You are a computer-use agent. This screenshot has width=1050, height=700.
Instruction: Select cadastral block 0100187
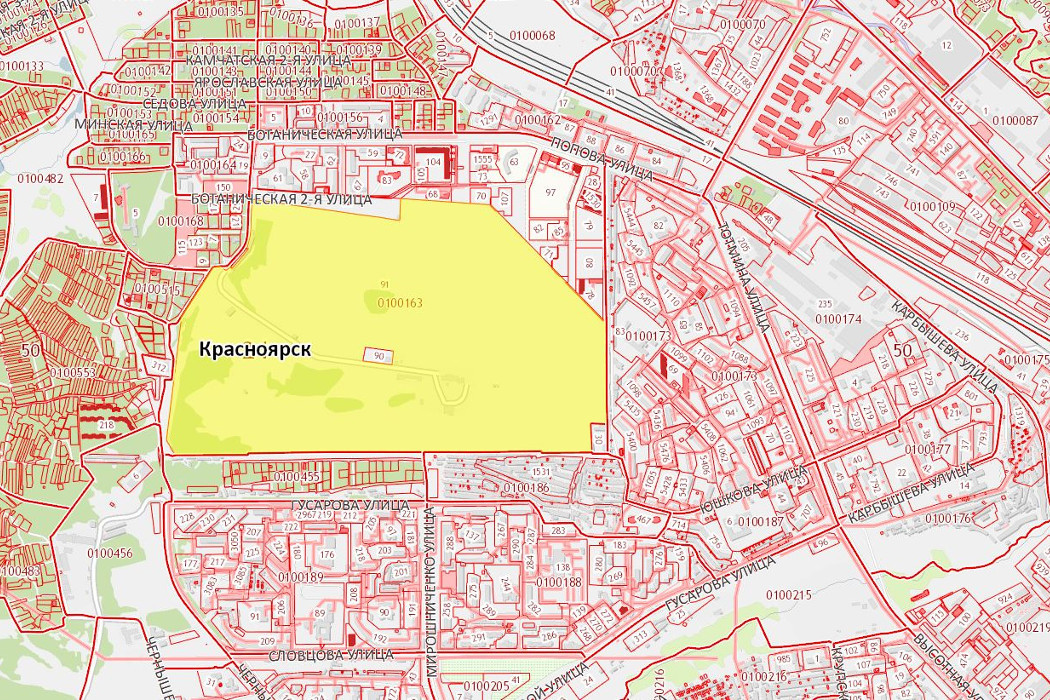tap(760, 521)
